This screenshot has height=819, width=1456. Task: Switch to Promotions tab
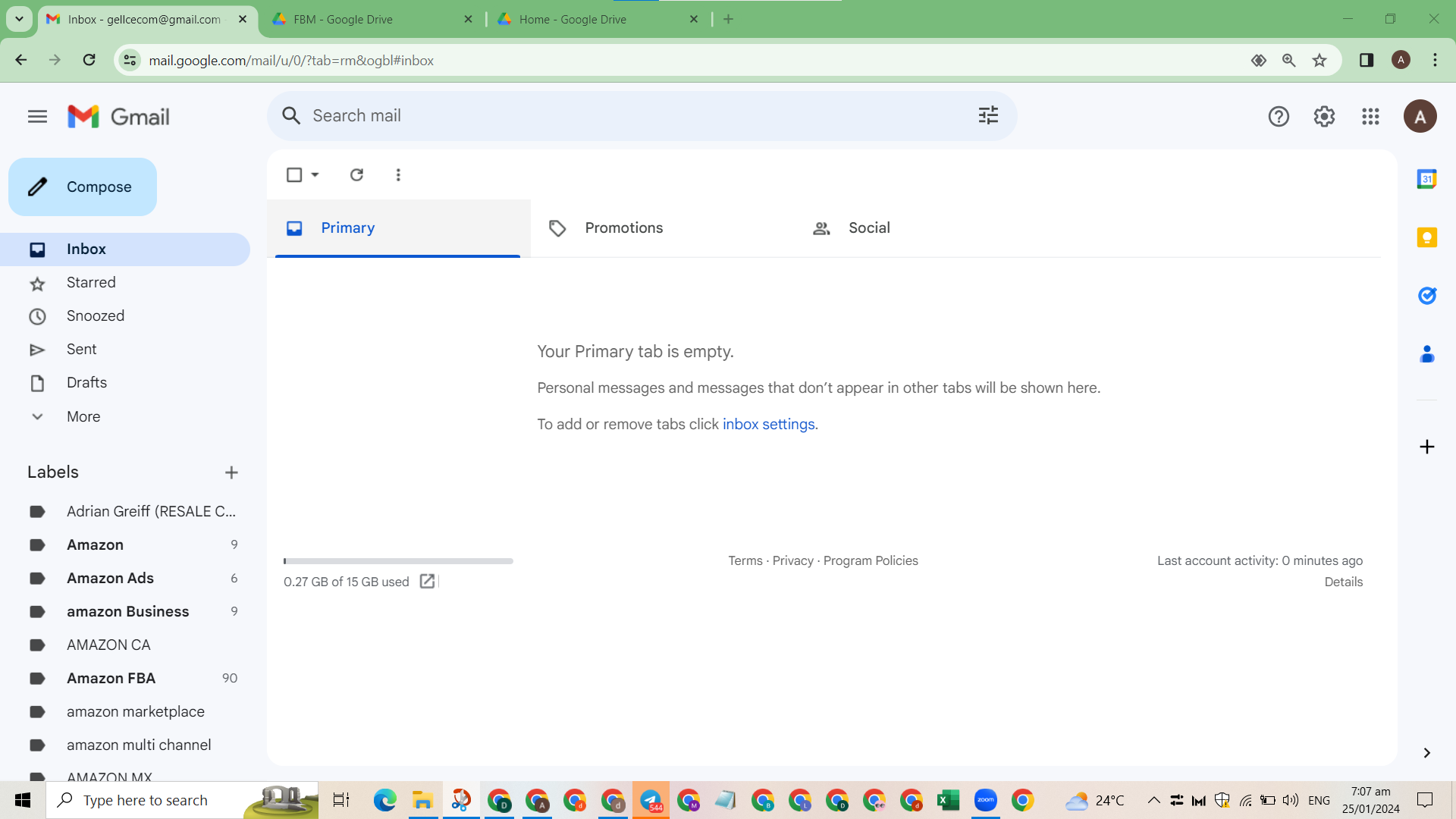pos(662,228)
